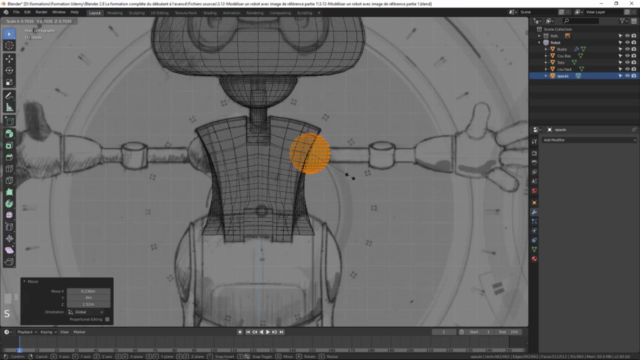Open the timeline View menu
This screenshot has height=360, width=640.
pos(64,332)
